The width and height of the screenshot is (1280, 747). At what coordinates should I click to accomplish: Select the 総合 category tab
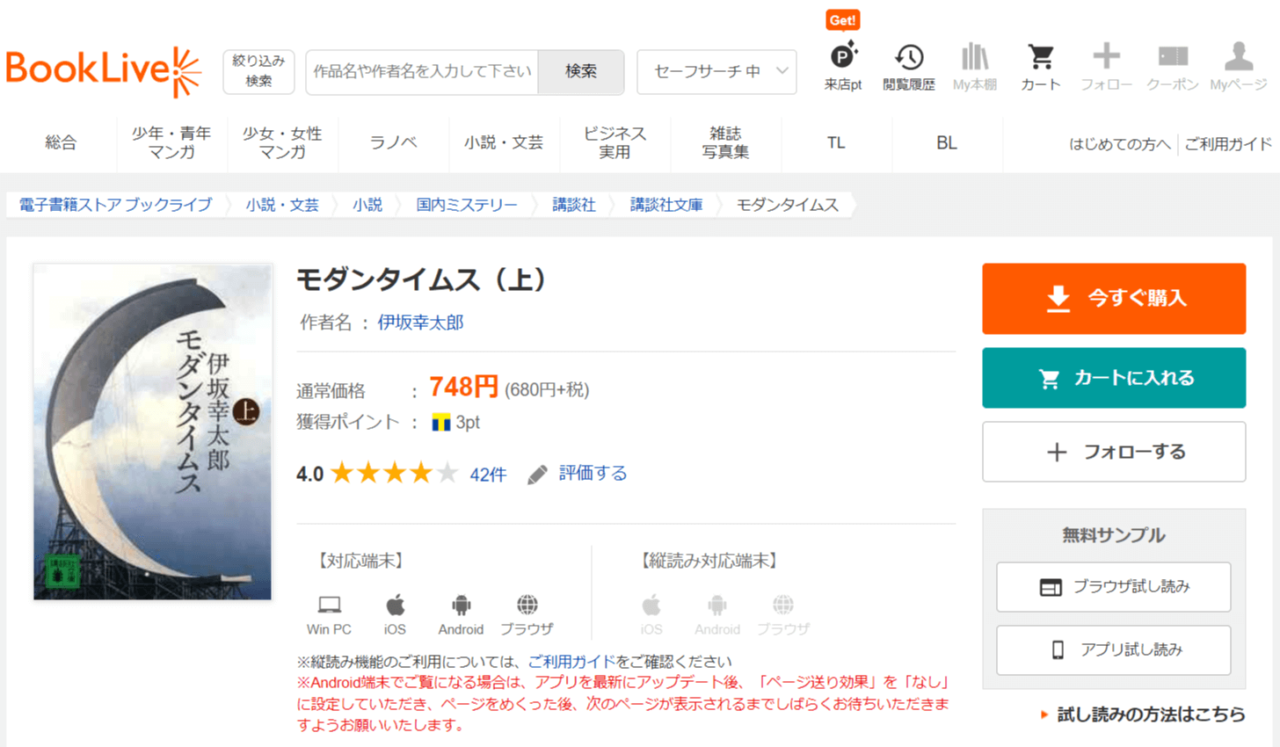60,143
